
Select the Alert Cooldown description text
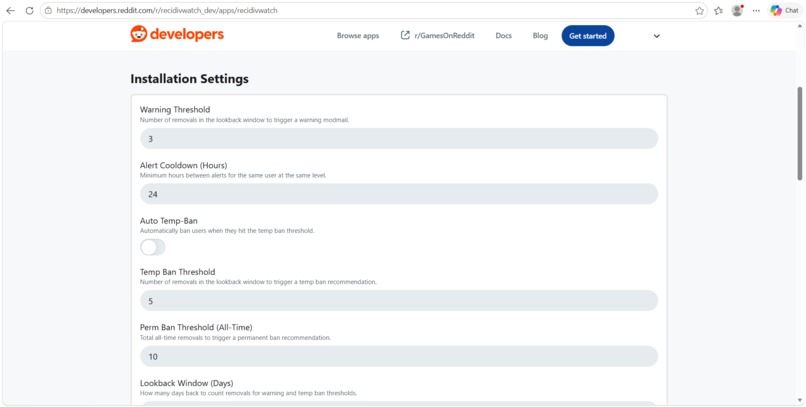(233, 175)
